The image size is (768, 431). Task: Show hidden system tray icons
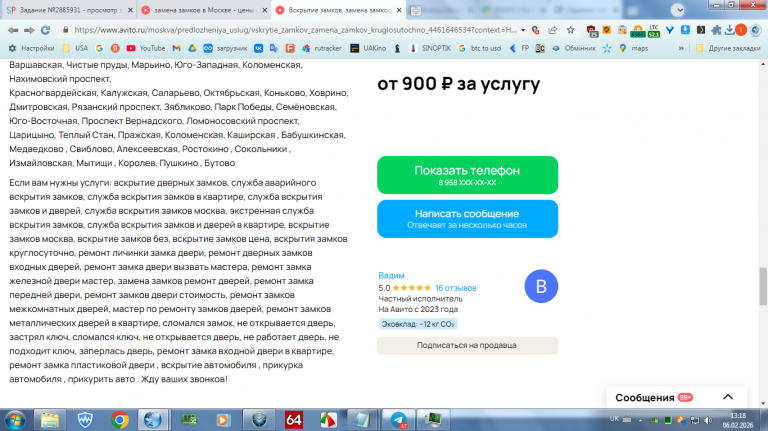tap(640, 420)
